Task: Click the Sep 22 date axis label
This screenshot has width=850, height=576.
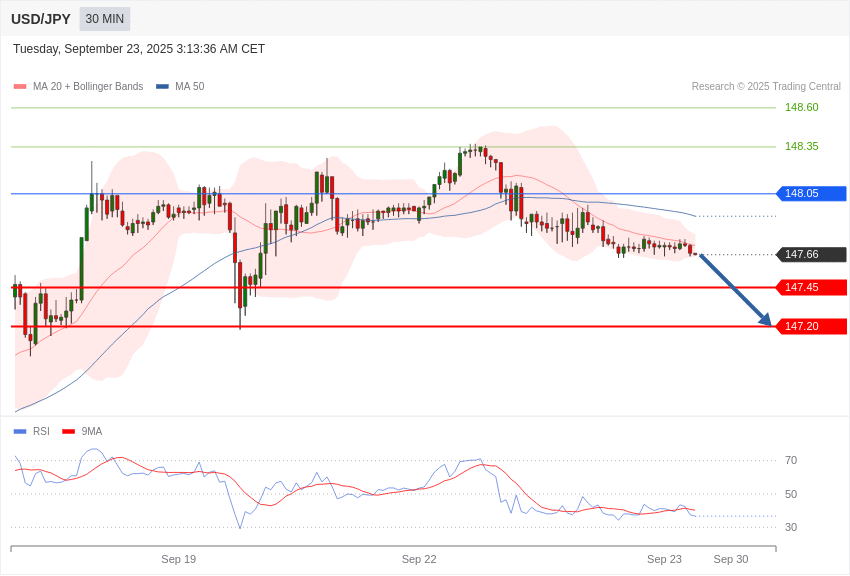Action: pyautogui.click(x=419, y=559)
